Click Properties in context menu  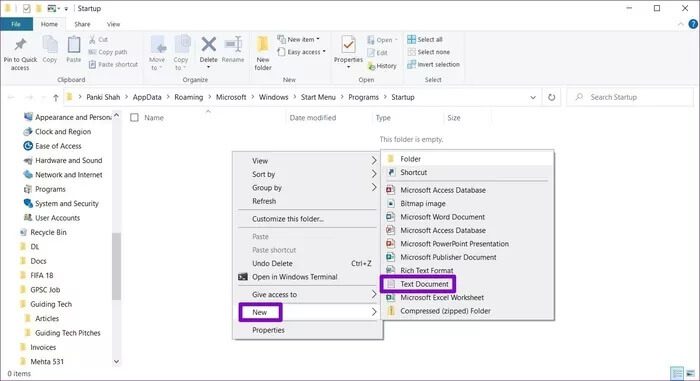pos(308,330)
